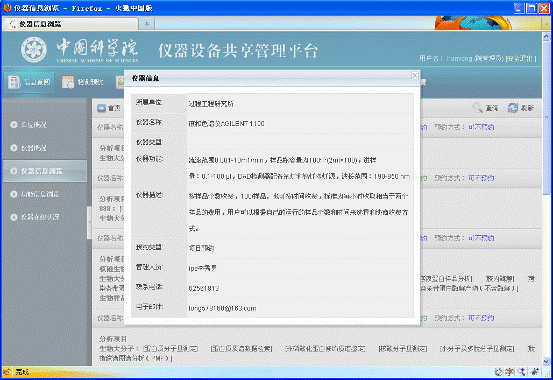Go to 首页 via blue arrow icon

pos(102,108)
